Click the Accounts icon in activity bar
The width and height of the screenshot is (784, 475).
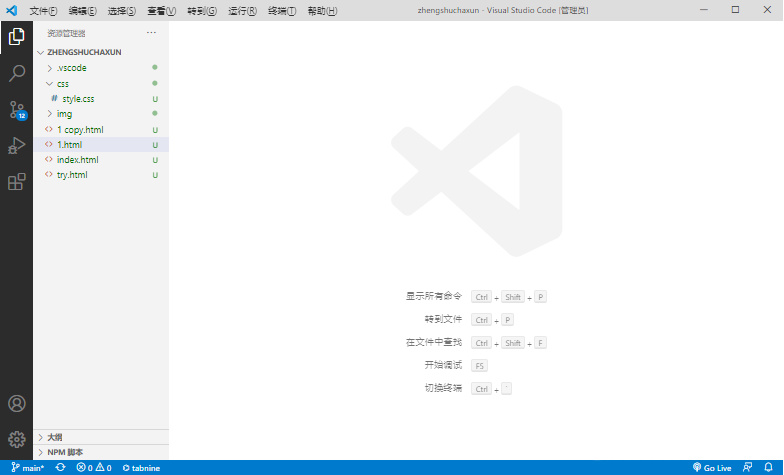[16, 404]
